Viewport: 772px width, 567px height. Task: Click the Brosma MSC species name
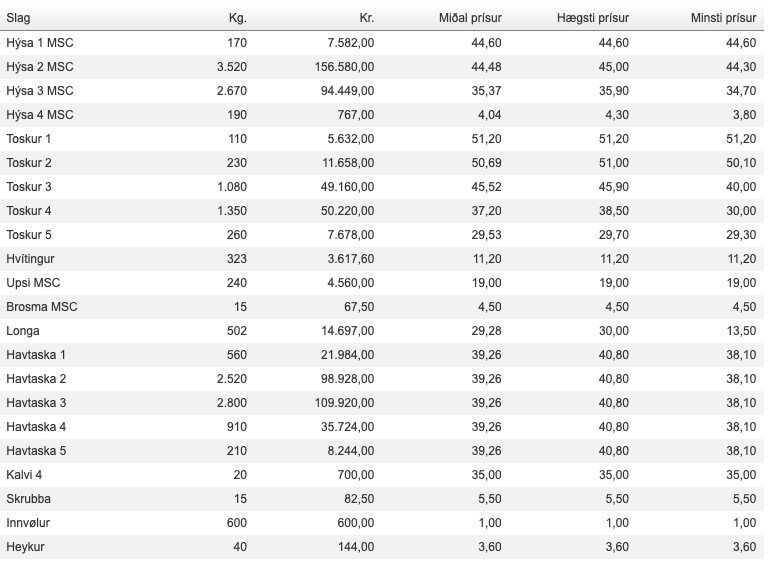[41, 306]
